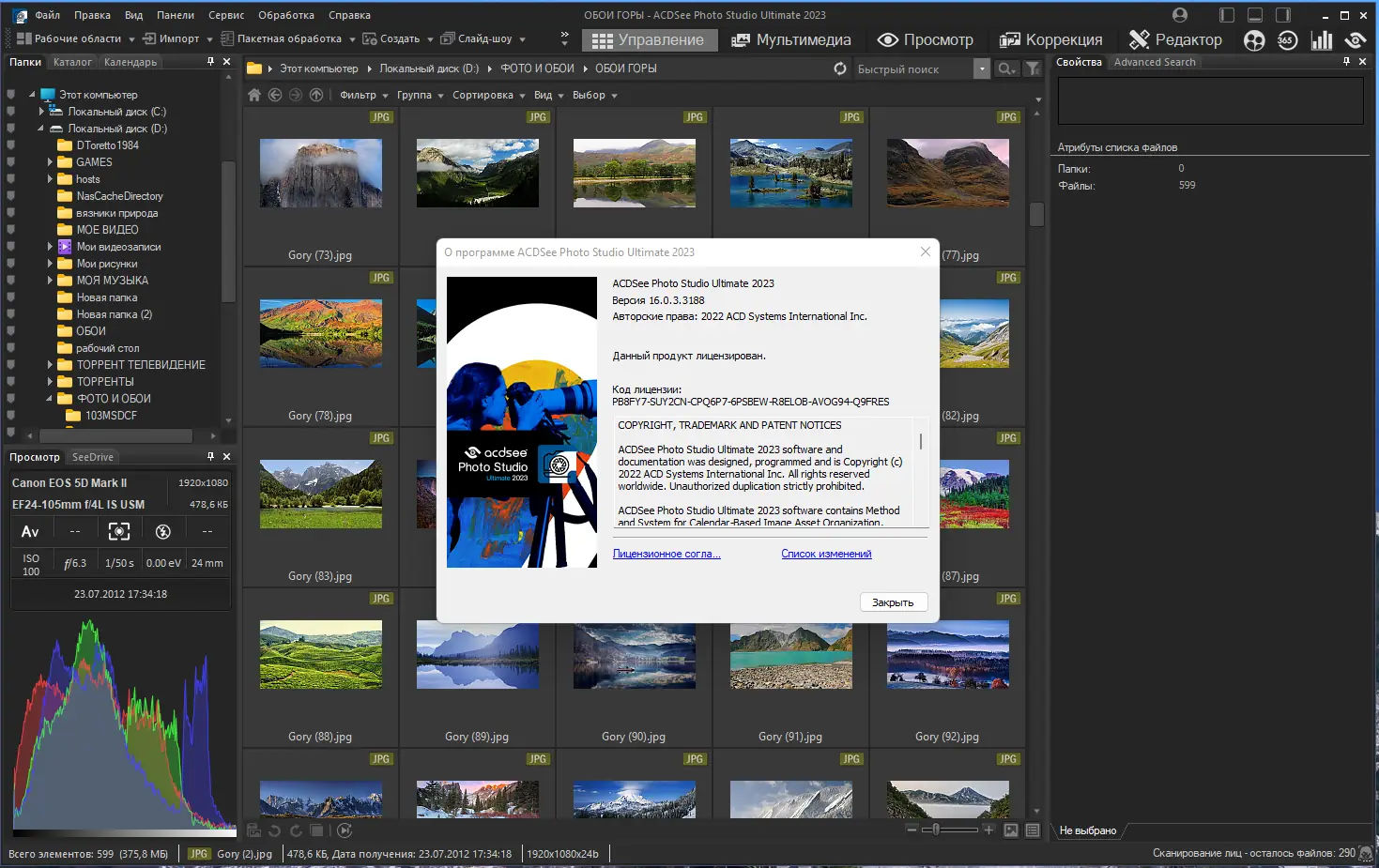Switch to the SeeDrive tab
1379x868 pixels.
pos(93,457)
